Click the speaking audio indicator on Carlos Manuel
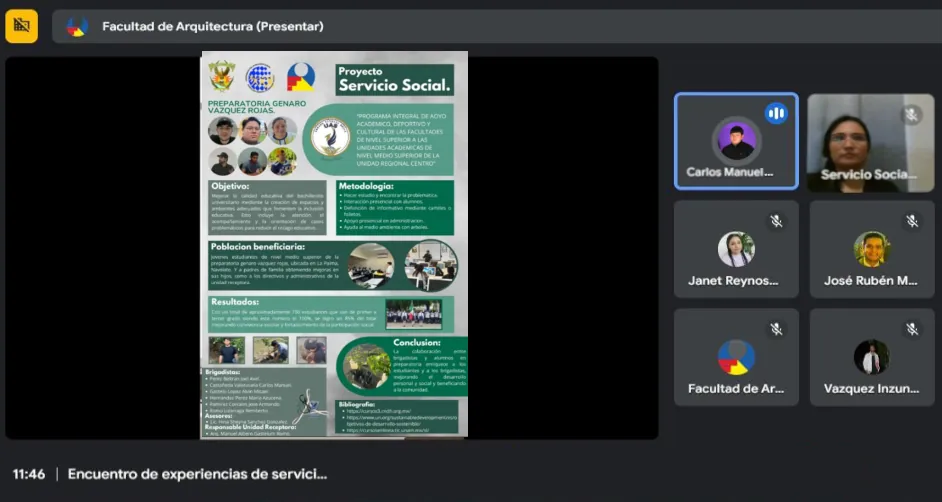 click(x=776, y=113)
